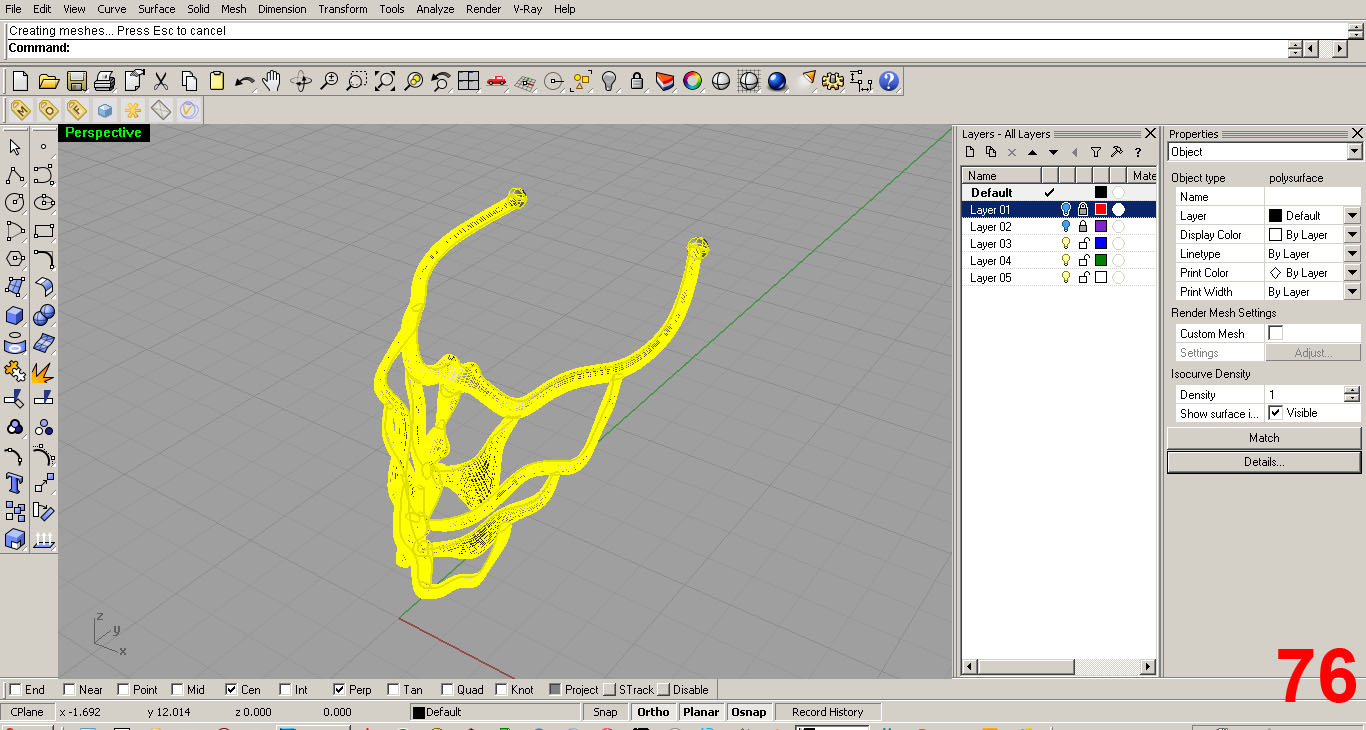The height and width of the screenshot is (730, 1366).
Task: Open the Transform menu
Action: [343, 9]
